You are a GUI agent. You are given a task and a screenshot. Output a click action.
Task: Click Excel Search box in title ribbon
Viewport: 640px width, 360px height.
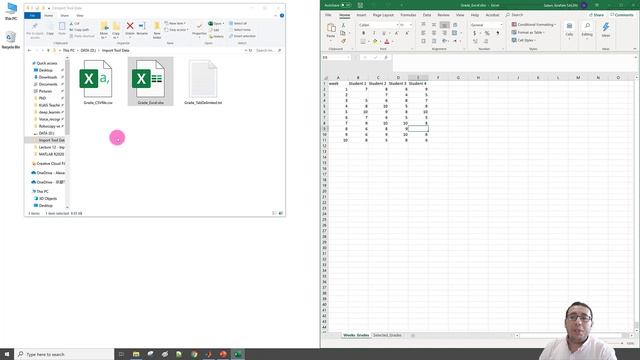click(514, 15)
